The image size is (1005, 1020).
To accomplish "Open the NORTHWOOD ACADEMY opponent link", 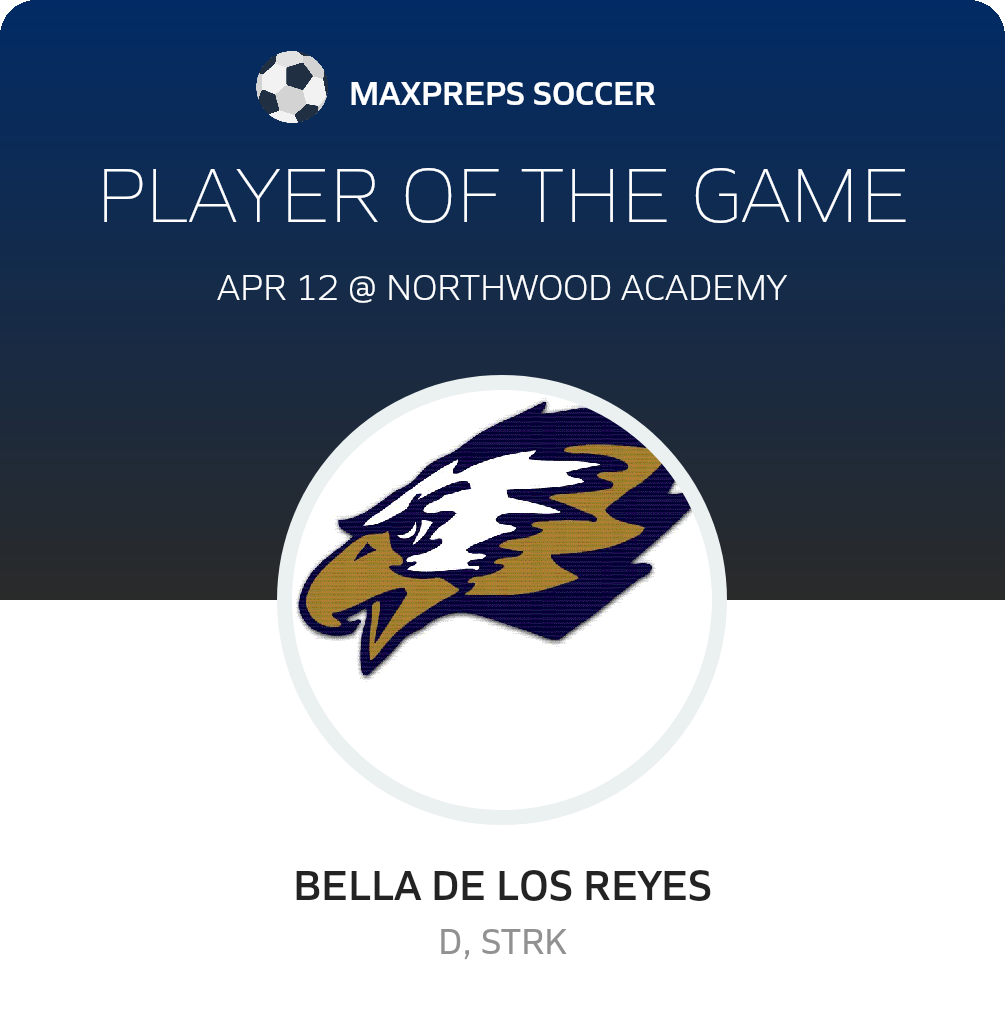I will click(587, 288).
